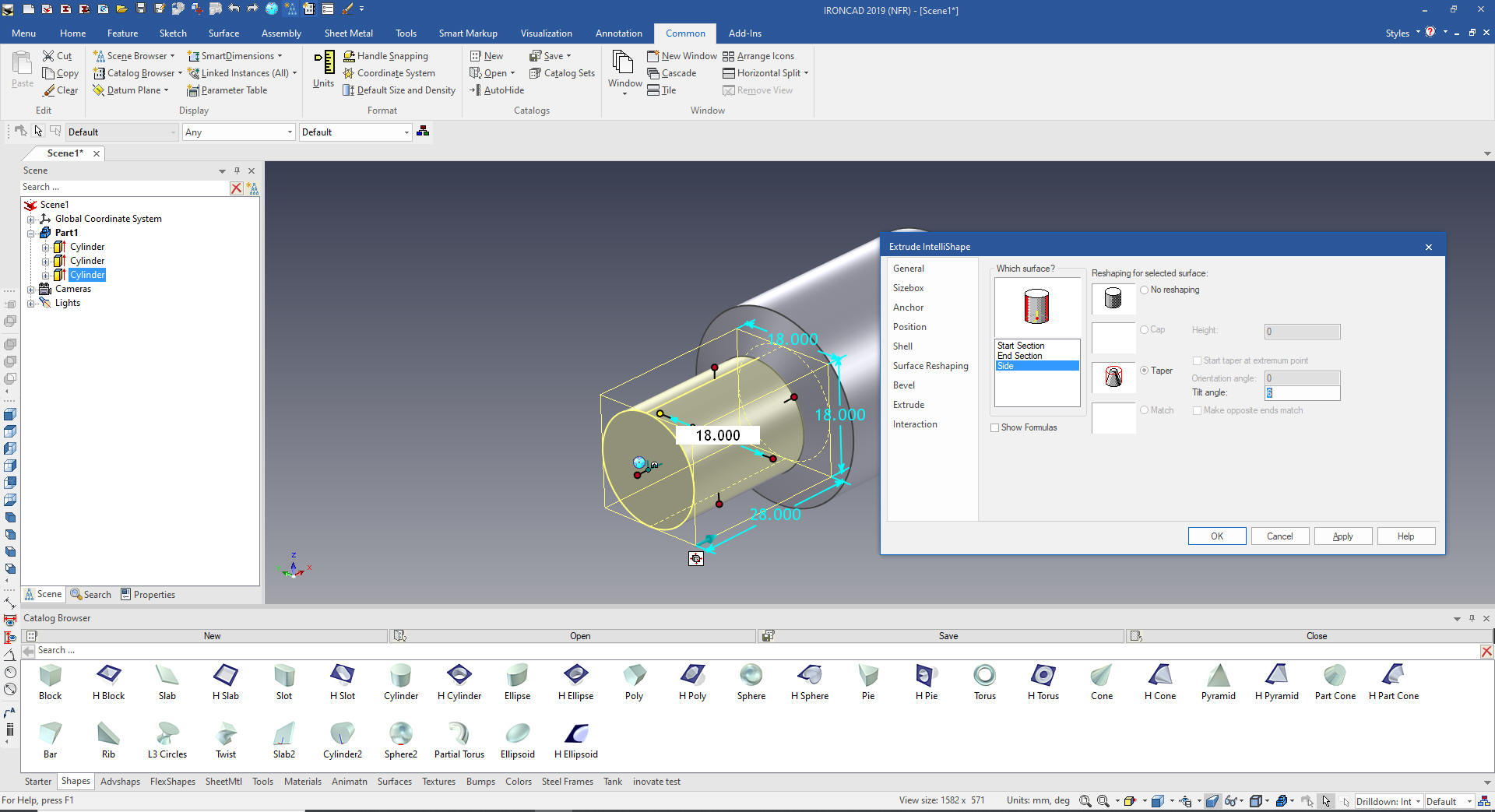Click the Apply button in dialog

coord(1342,536)
